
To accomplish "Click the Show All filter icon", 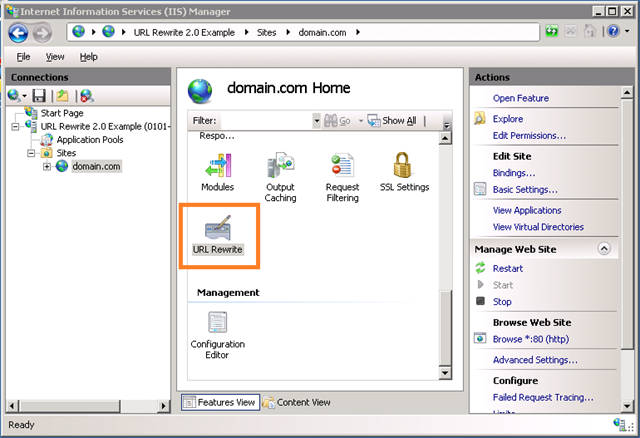I will pos(373,120).
